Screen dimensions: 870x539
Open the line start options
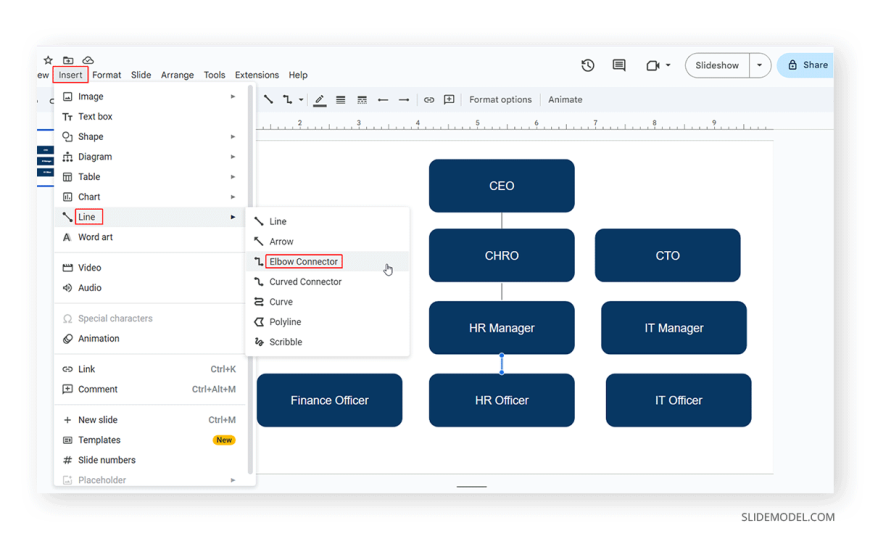pyautogui.click(x=383, y=100)
